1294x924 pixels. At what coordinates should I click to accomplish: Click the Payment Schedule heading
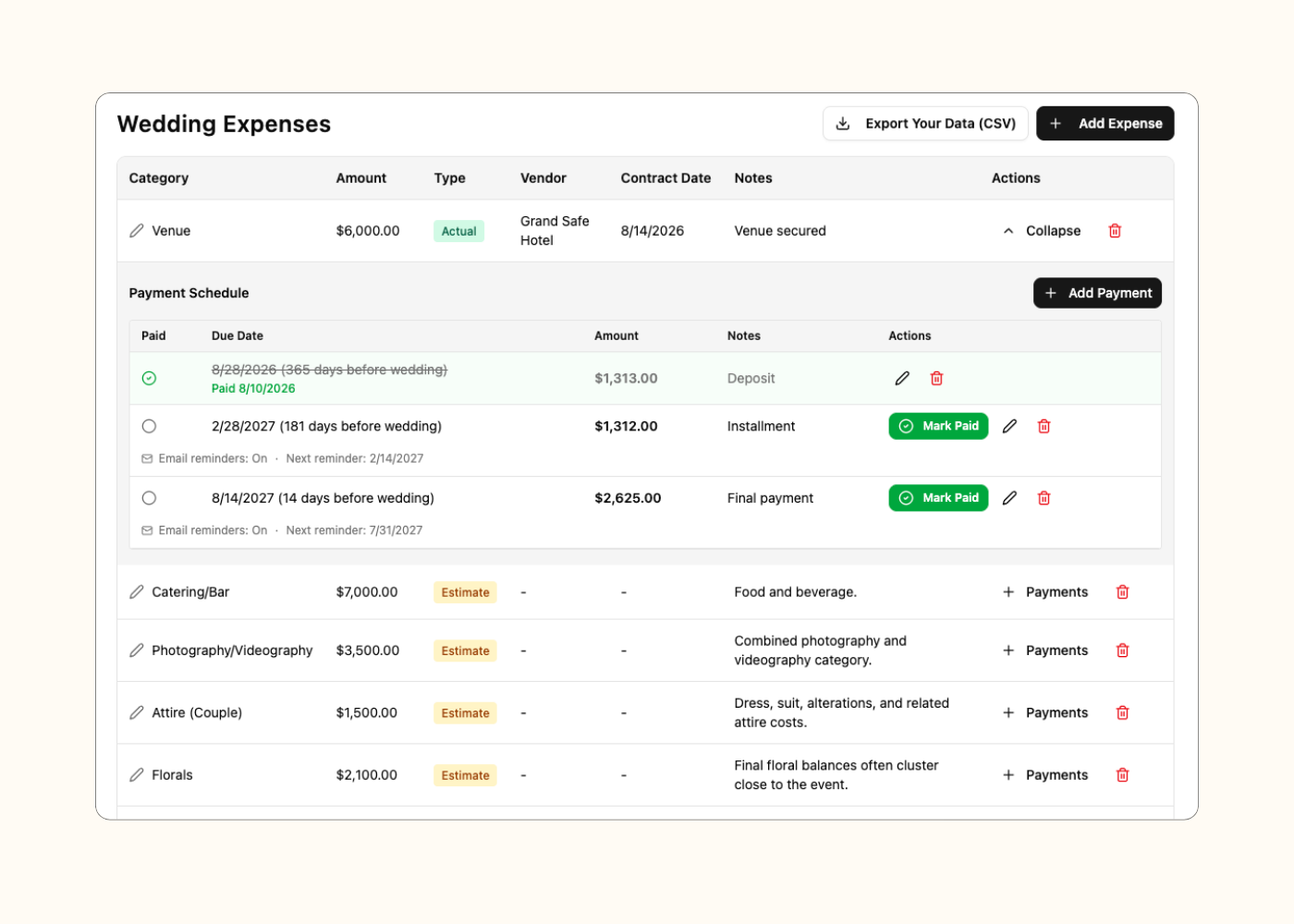point(189,293)
